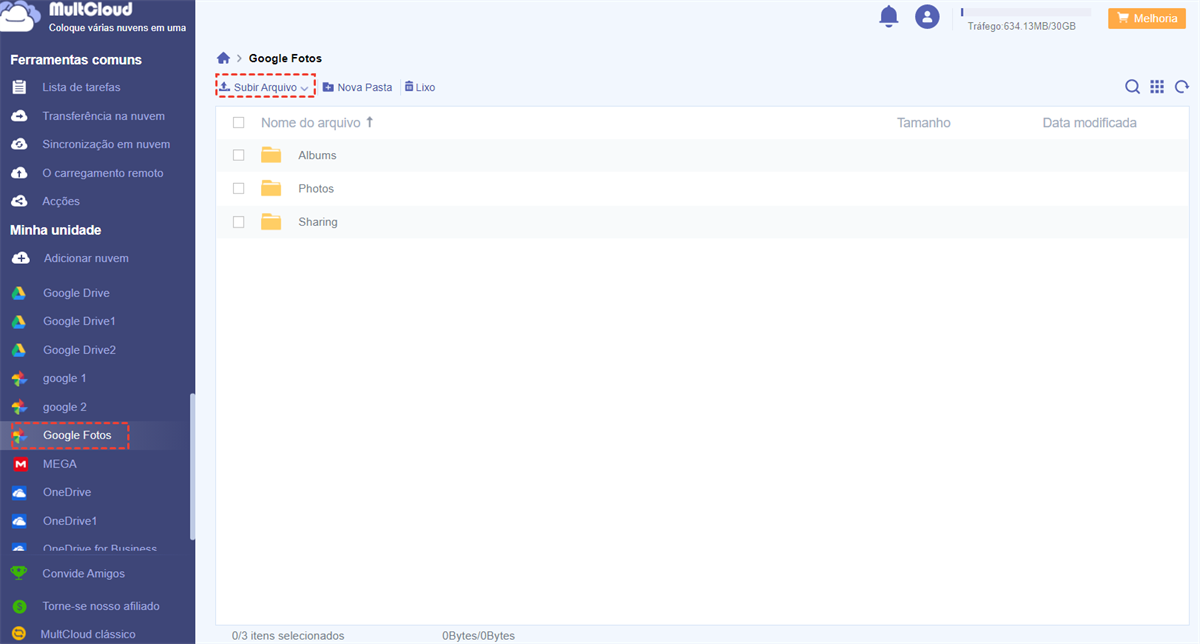Click the OneDrive cloud icon
The image size is (1200, 644).
coord(18,492)
